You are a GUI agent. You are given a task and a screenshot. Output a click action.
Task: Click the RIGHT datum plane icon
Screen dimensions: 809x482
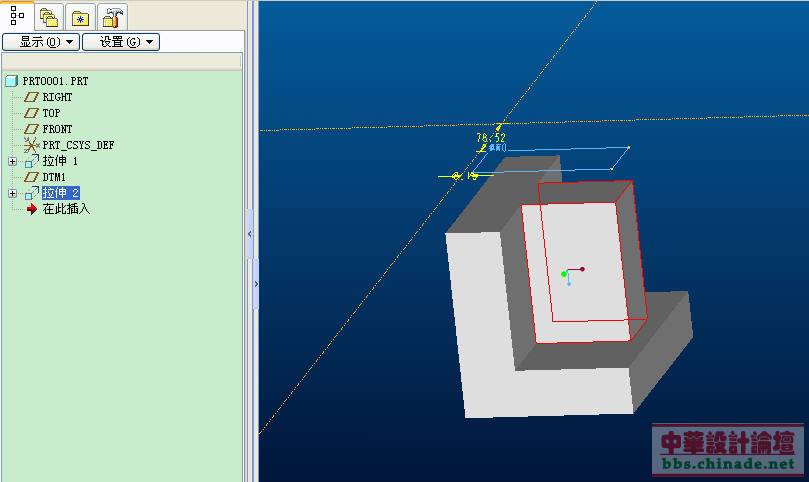point(31,97)
